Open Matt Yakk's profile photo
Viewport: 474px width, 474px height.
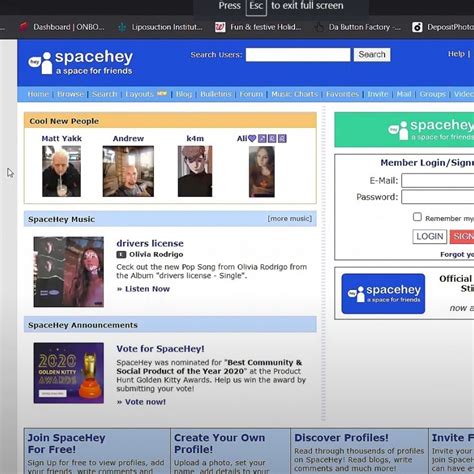pyautogui.click(x=61, y=171)
